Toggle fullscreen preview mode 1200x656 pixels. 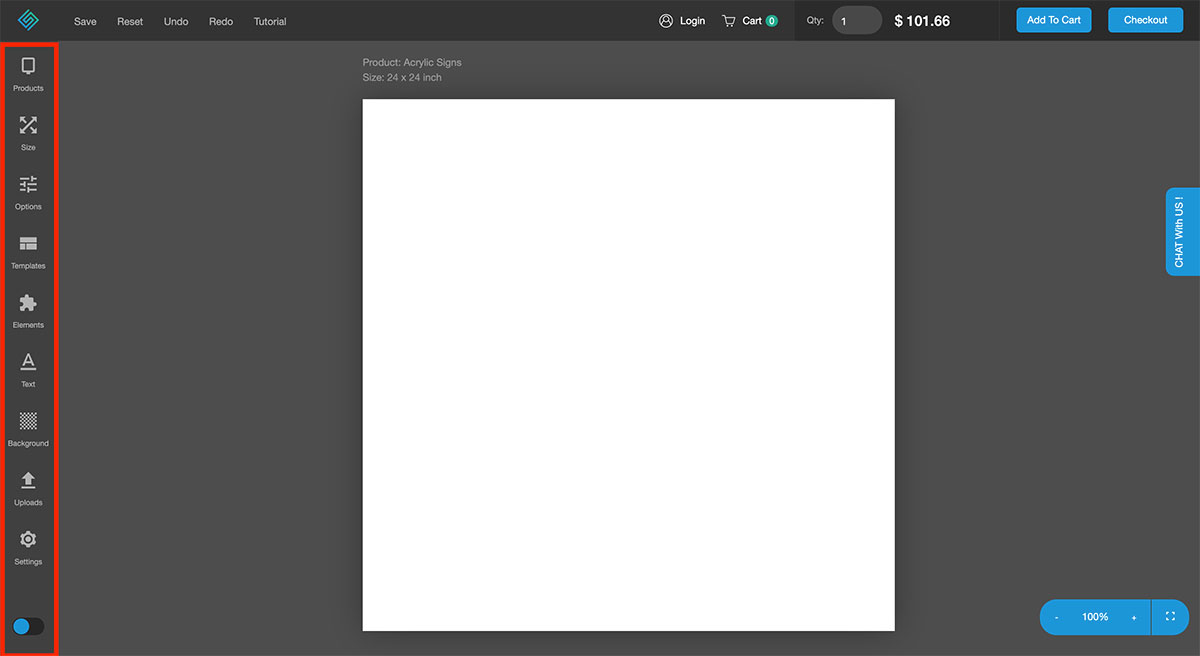click(x=1168, y=617)
